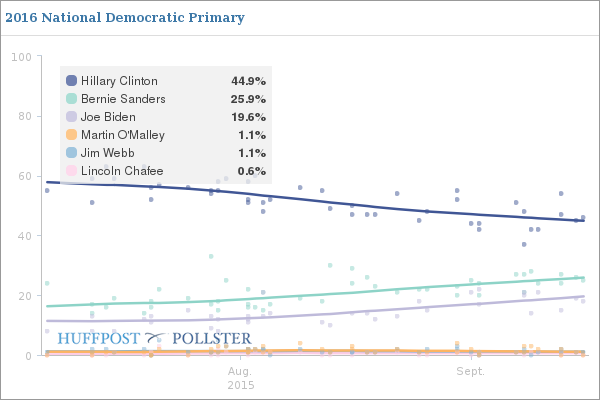Select the Joe Biden legend name
This screenshot has width=600, height=400.
[x=107, y=117]
